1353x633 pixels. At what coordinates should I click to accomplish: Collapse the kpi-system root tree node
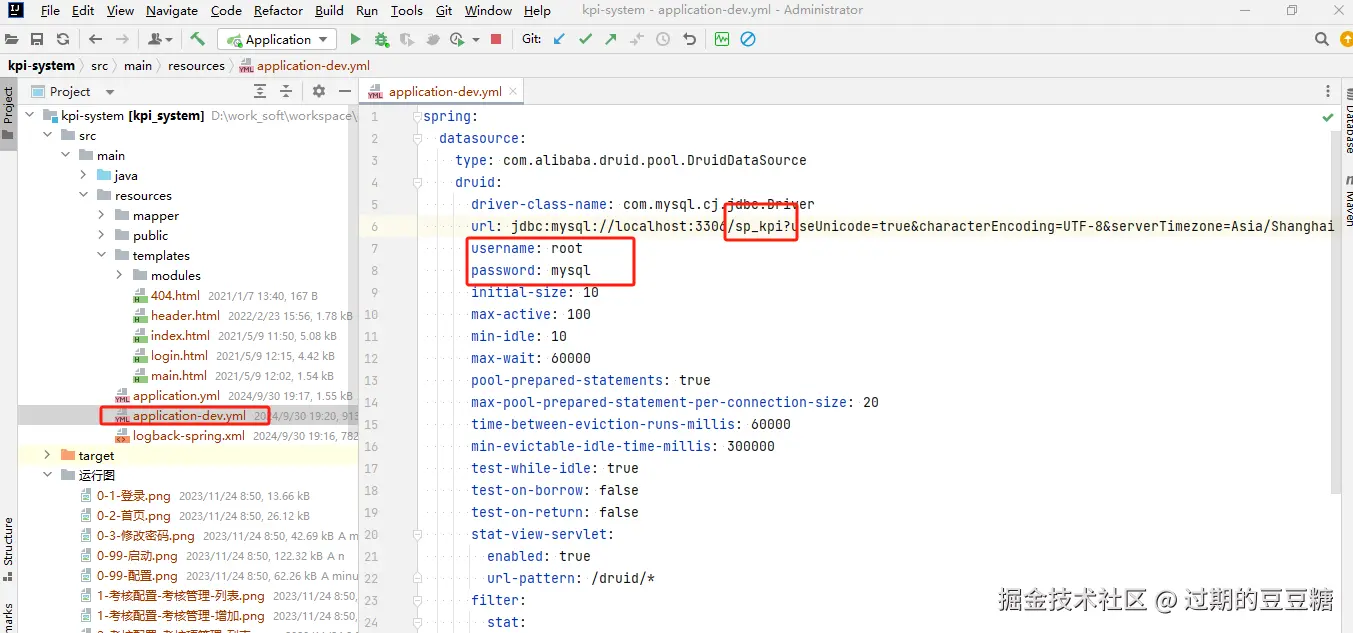pos(30,115)
